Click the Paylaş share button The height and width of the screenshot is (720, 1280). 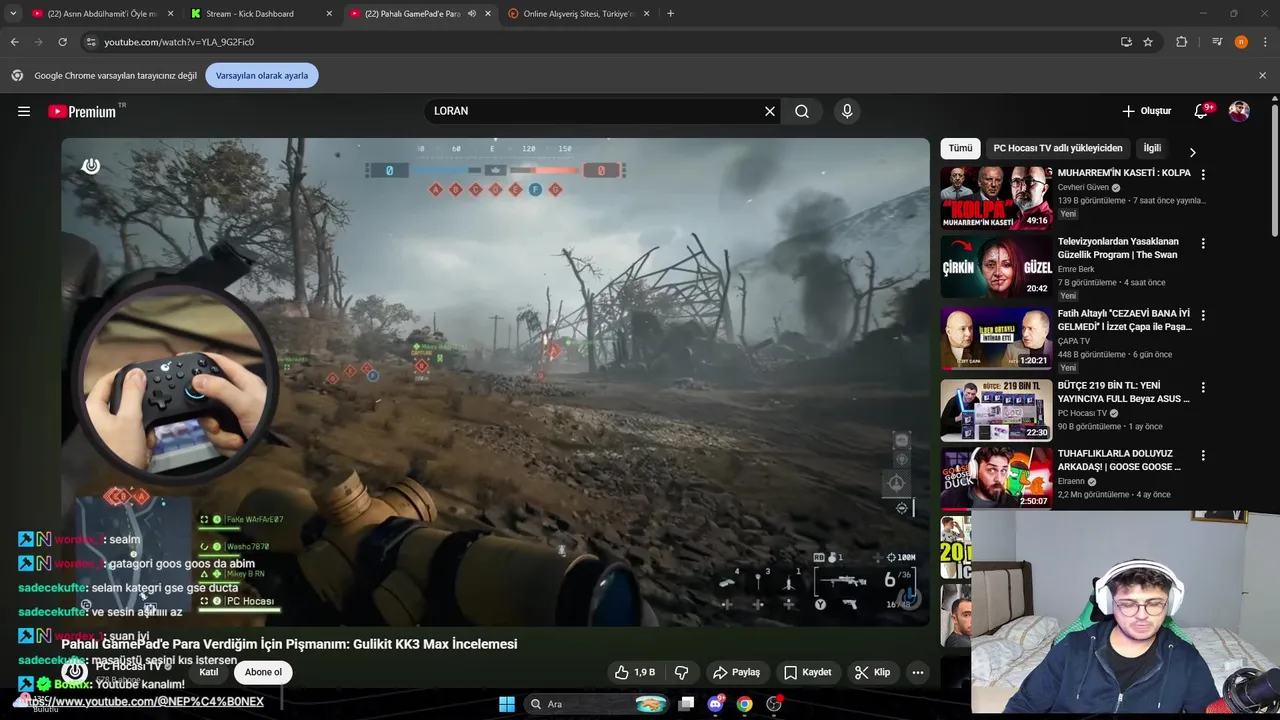[736, 672]
